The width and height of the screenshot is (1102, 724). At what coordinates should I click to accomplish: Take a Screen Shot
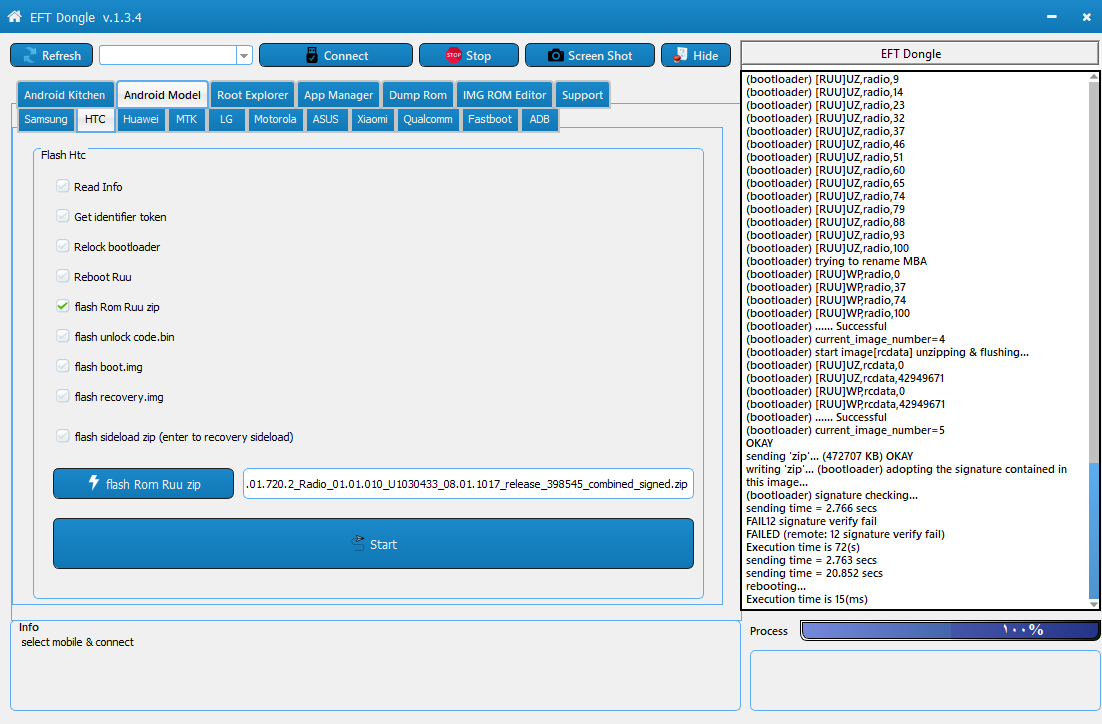[590, 56]
